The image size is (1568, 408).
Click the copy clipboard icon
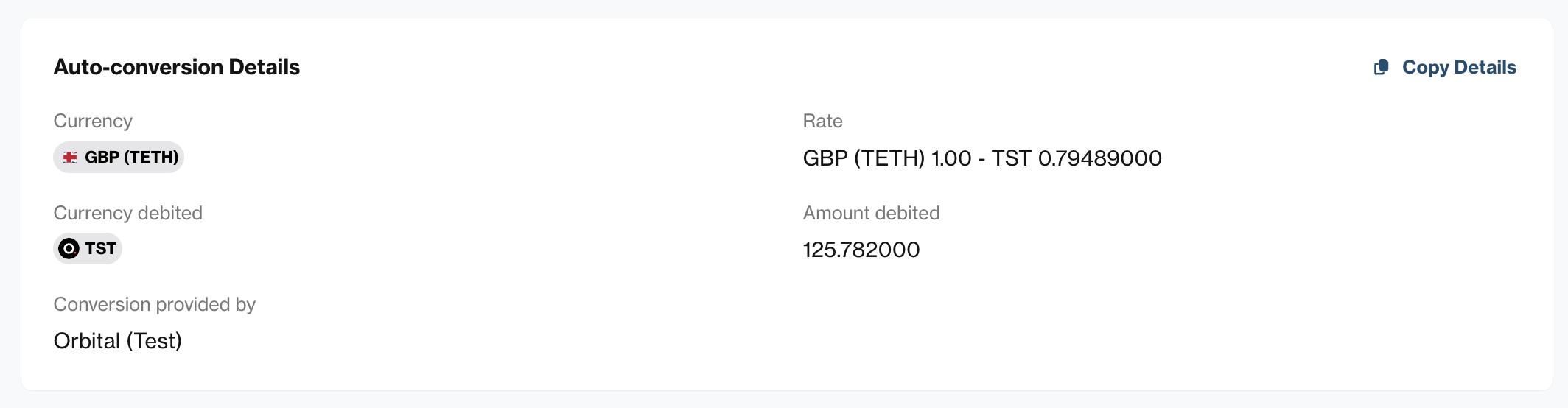1382,67
